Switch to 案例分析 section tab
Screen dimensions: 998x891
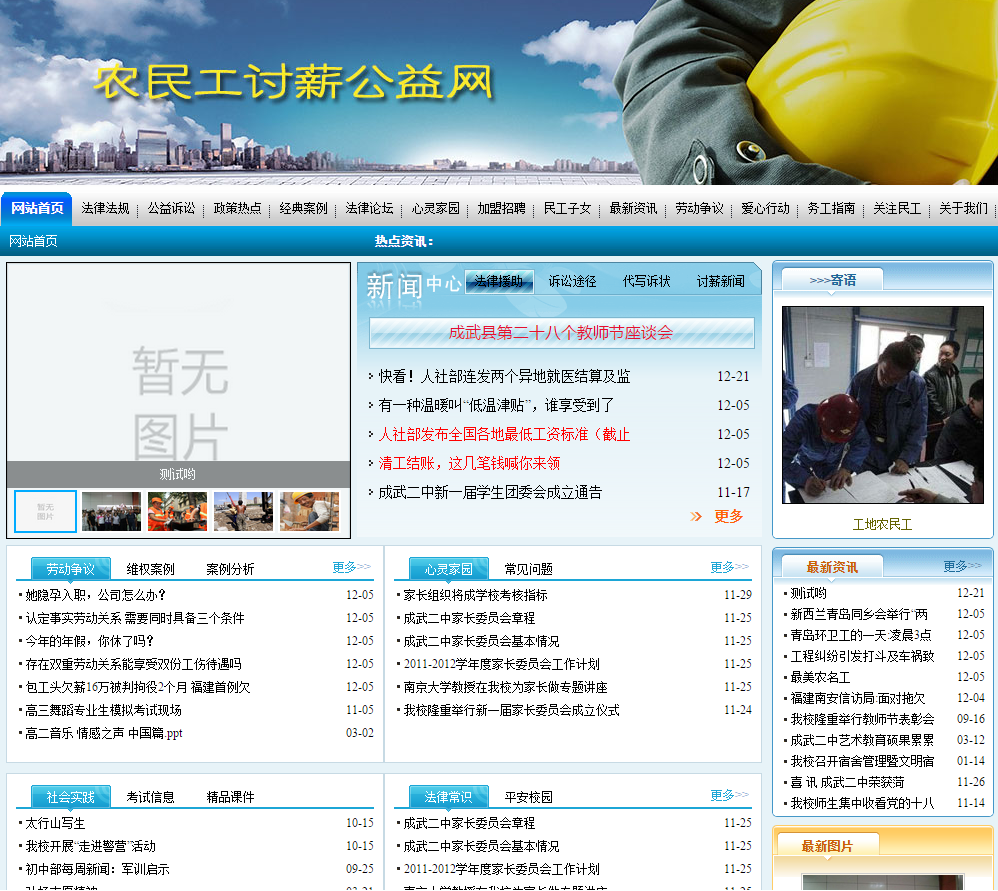(x=230, y=569)
